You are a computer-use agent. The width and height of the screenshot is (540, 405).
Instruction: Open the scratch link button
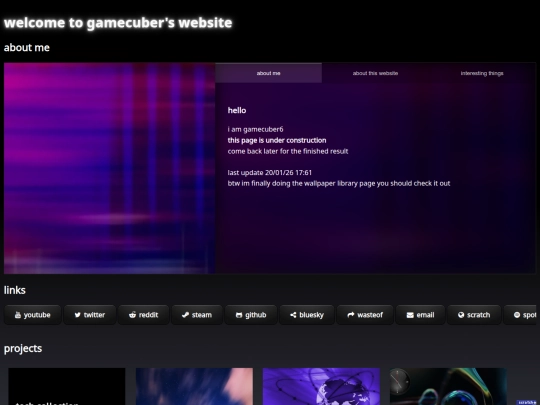(x=474, y=315)
